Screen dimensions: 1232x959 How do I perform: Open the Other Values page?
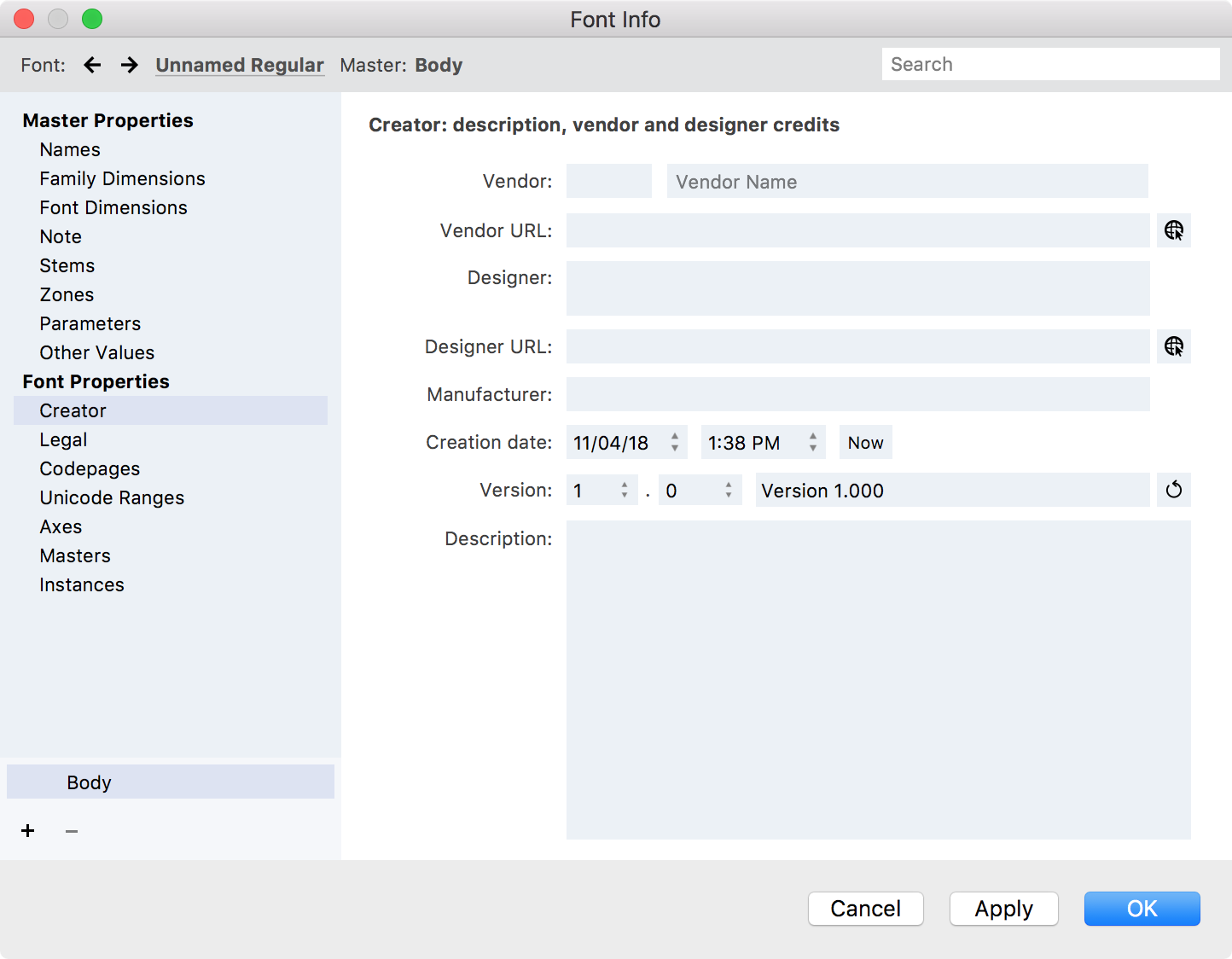[x=96, y=352]
